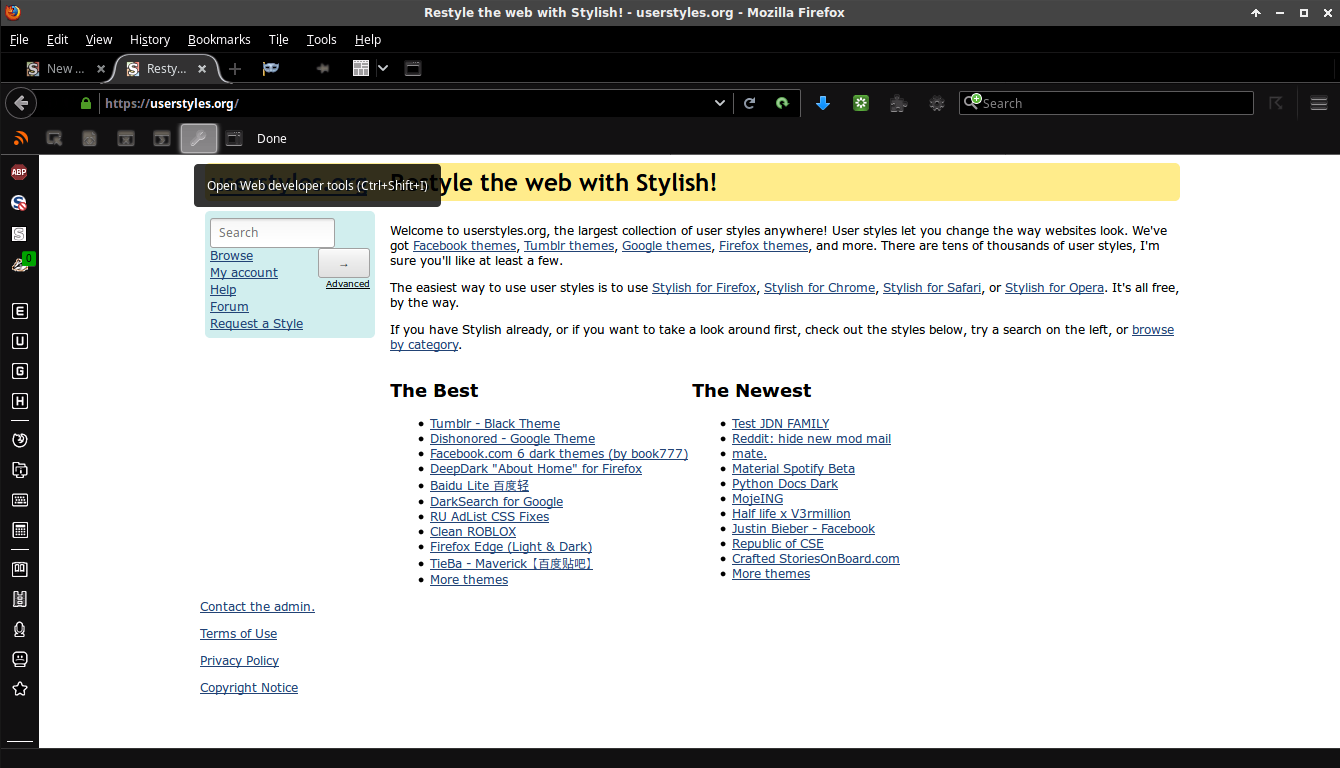Open Material Spotify Beta link
The image size is (1340, 768).
[x=793, y=469]
